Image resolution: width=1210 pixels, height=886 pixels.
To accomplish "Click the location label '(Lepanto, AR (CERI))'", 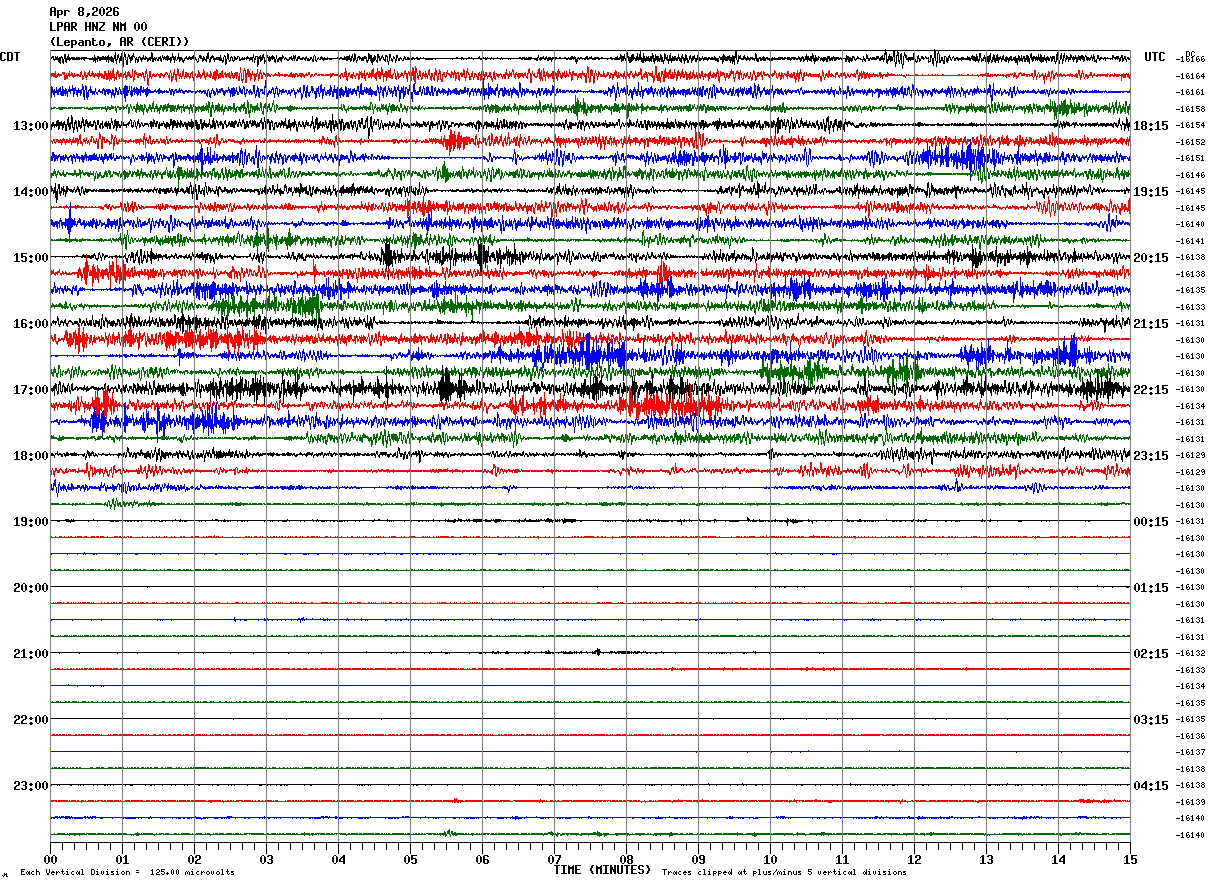I will 119,42.
